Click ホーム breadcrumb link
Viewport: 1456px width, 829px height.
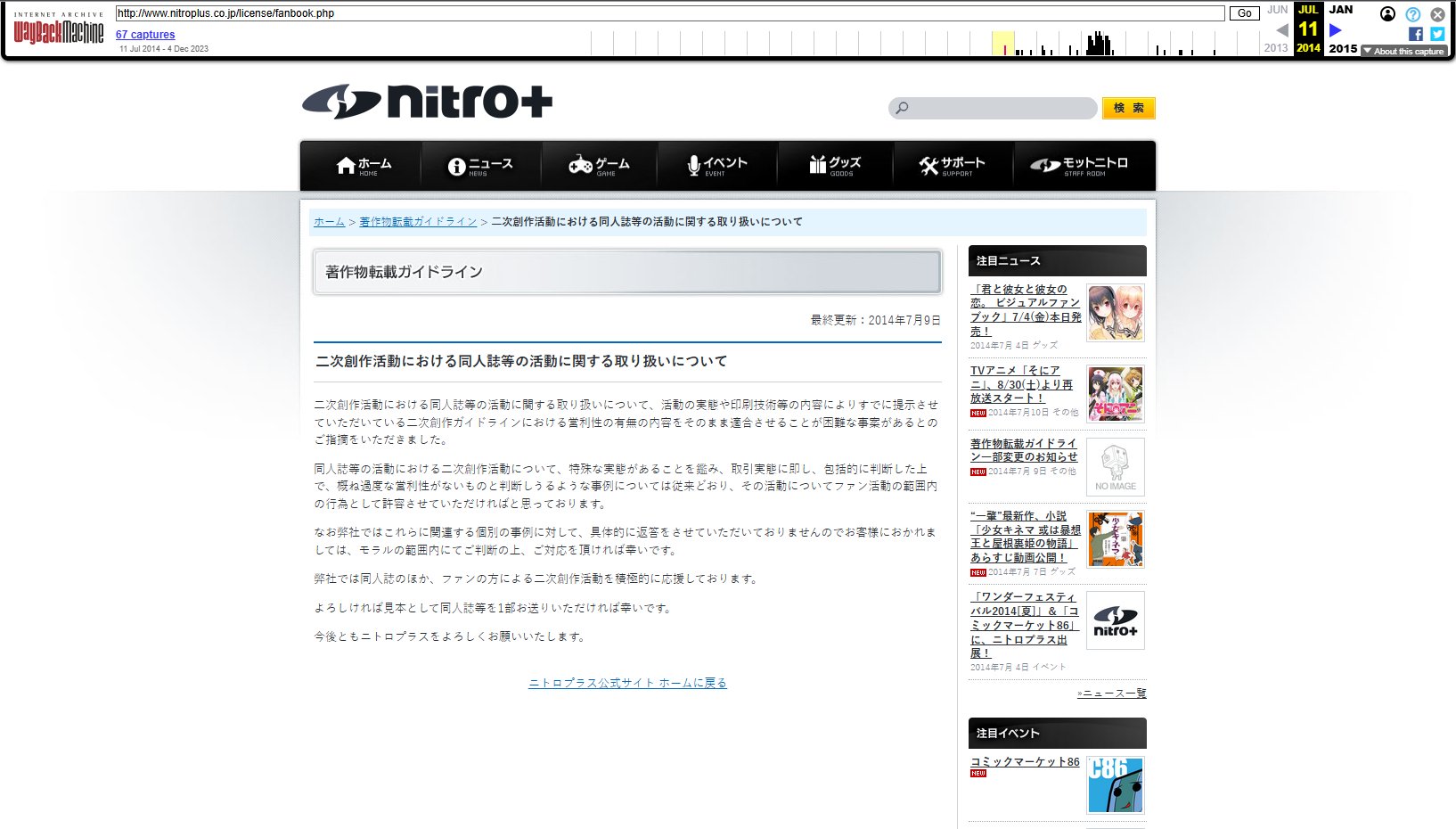(329, 222)
